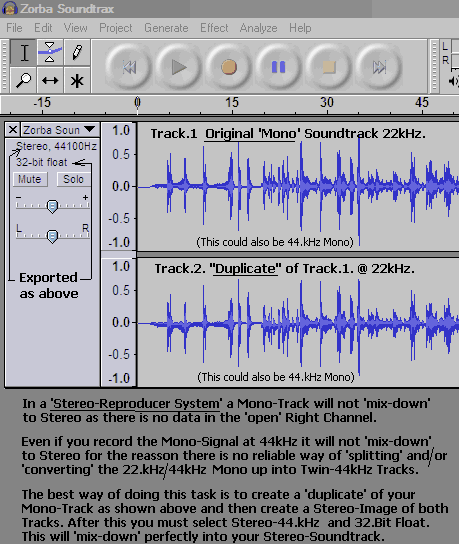
Task: Select the Selection (I-beam) tool
Action: pos(23,53)
